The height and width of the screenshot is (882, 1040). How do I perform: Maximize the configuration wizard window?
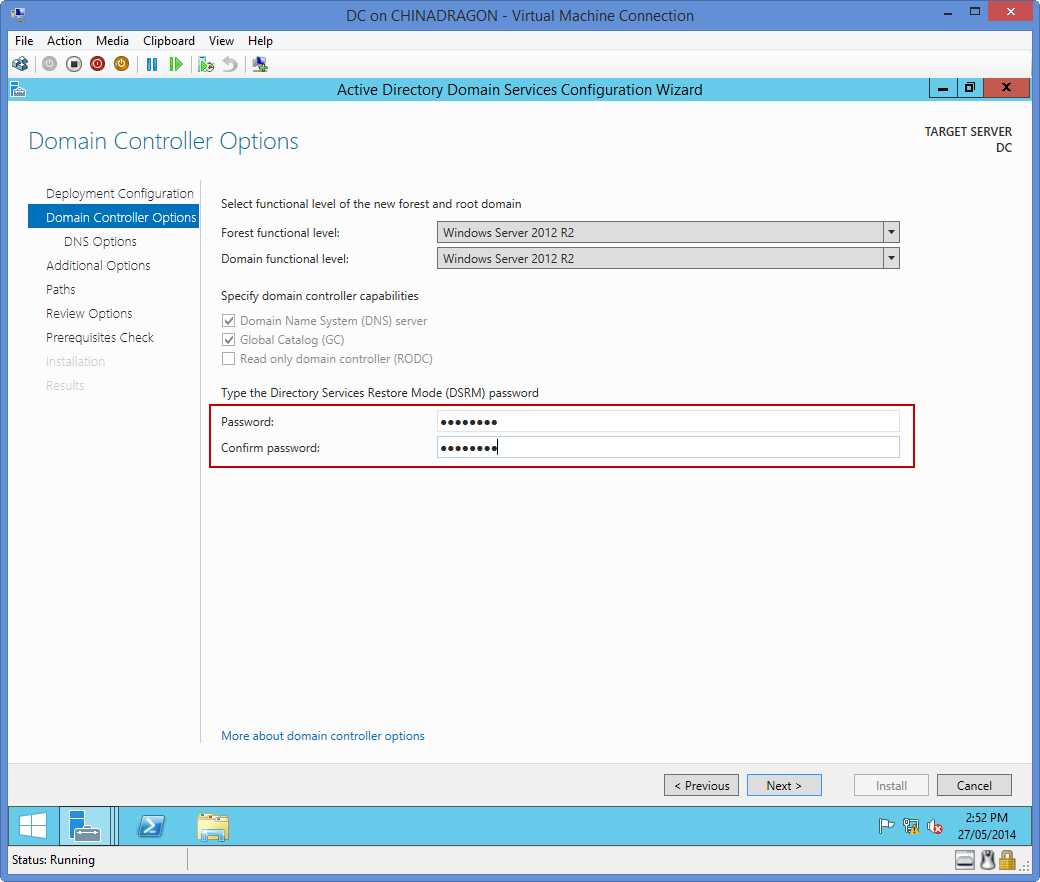pos(970,88)
